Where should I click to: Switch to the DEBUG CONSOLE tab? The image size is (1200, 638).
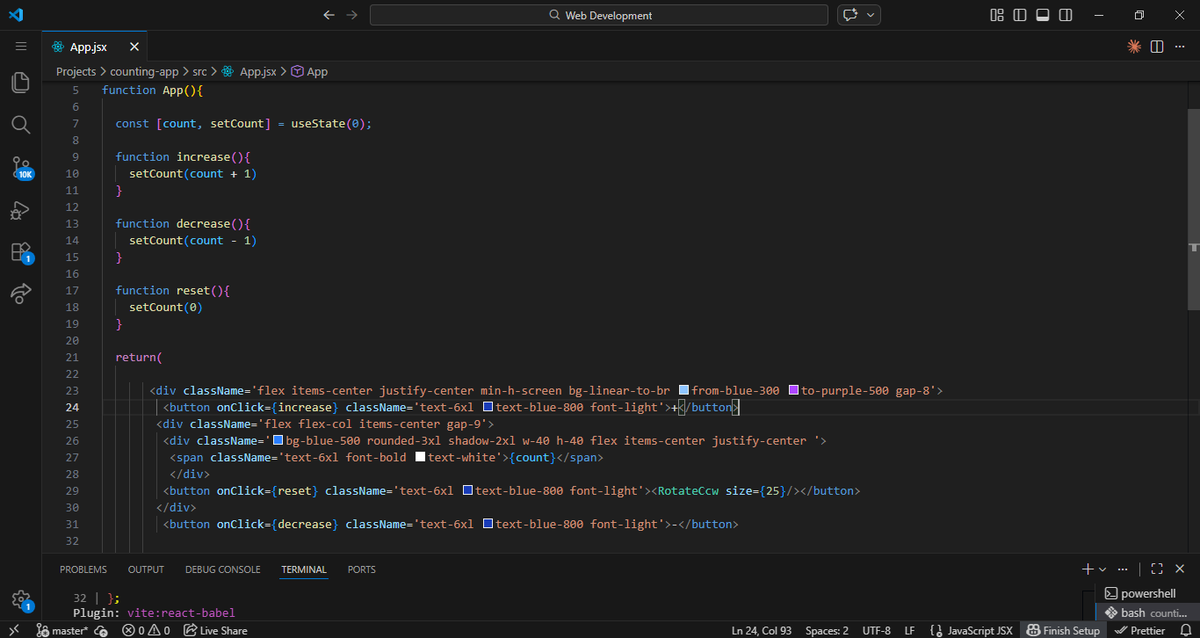[x=222, y=569]
